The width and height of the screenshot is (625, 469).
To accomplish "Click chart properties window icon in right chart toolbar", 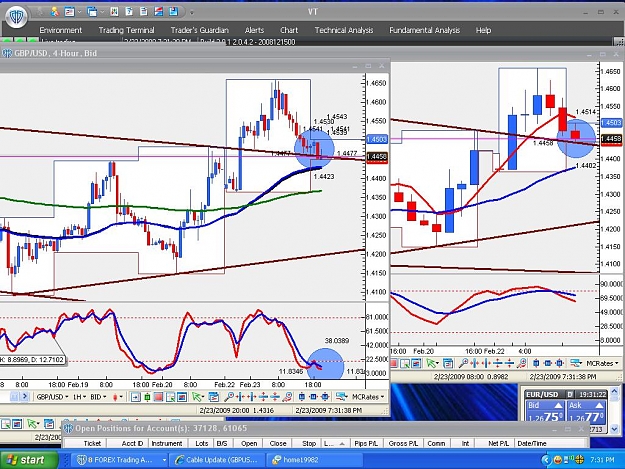I will click(x=448, y=363).
